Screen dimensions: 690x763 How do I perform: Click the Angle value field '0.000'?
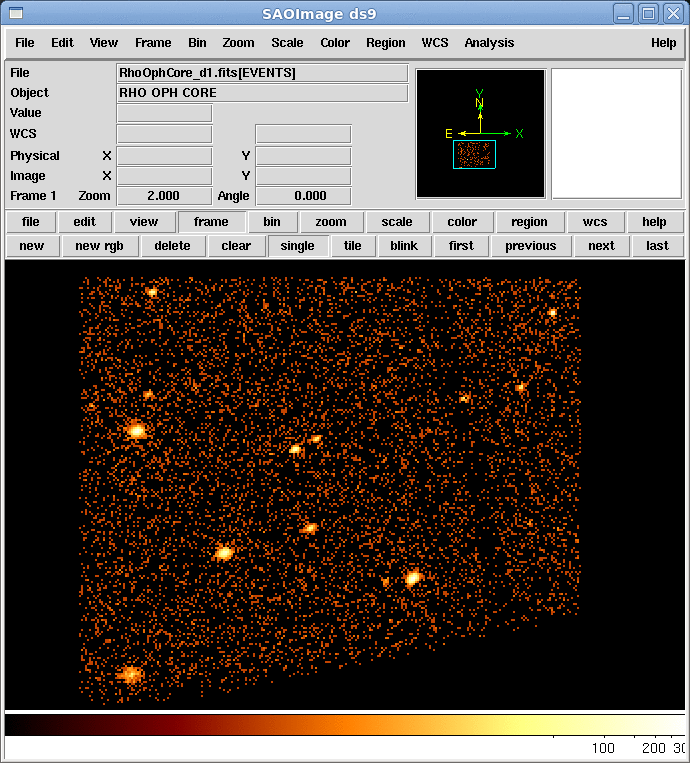(x=304, y=196)
